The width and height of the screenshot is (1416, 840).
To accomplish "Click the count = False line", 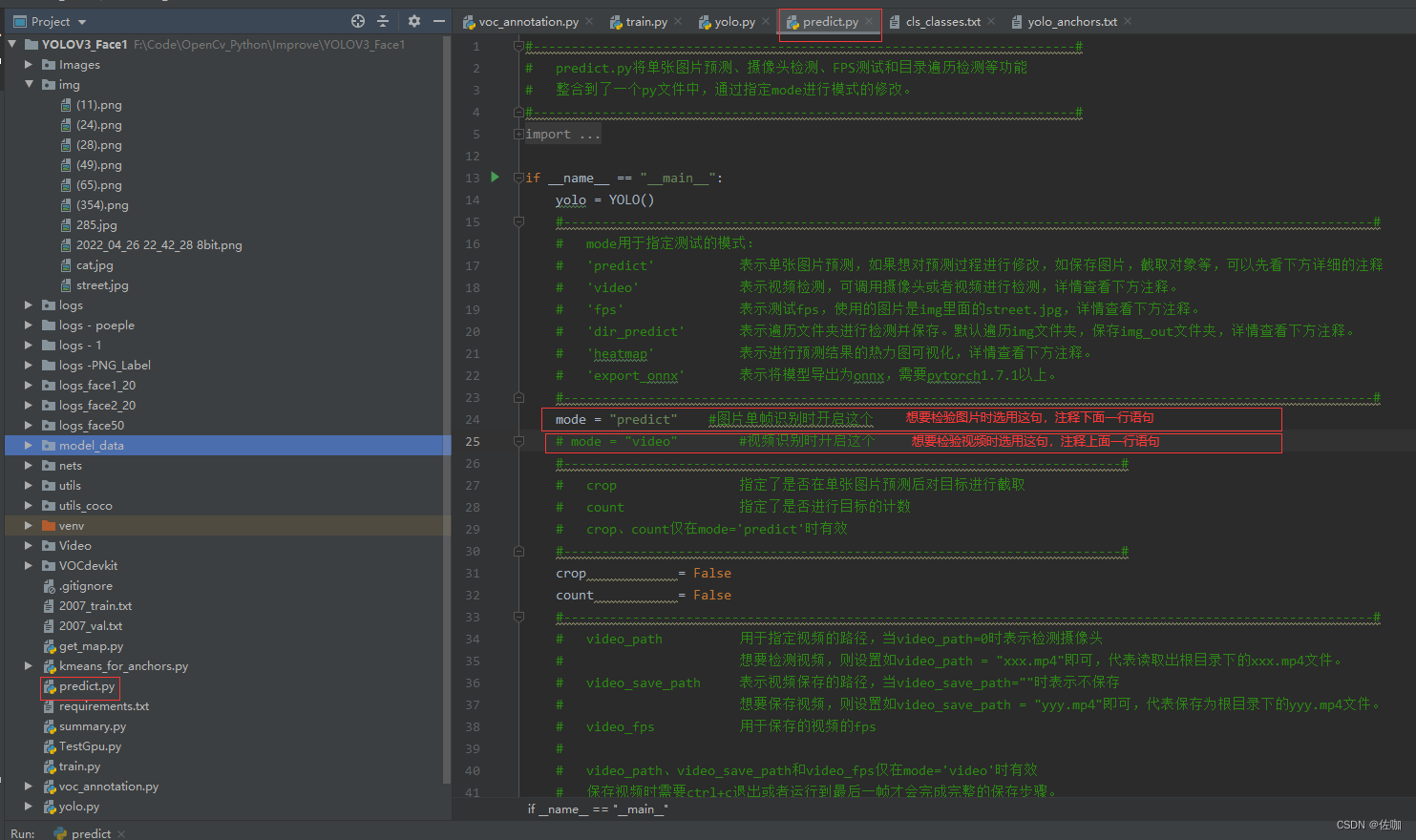I will pyautogui.click(x=644, y=595).
